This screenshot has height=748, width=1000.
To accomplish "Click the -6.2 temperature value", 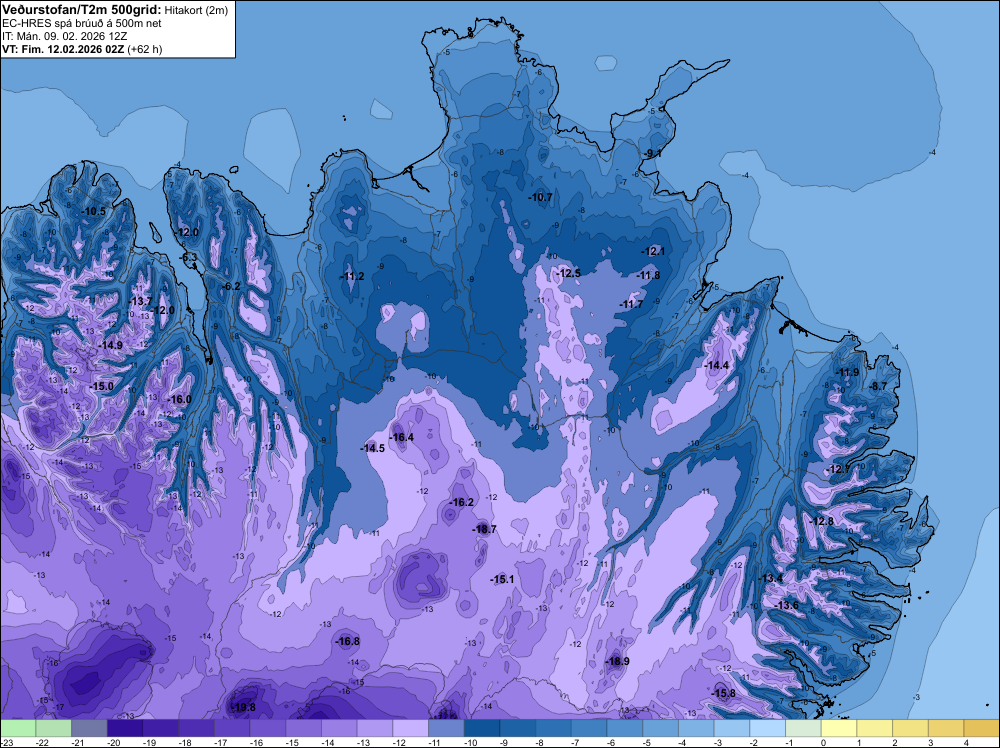I will 232,286.
